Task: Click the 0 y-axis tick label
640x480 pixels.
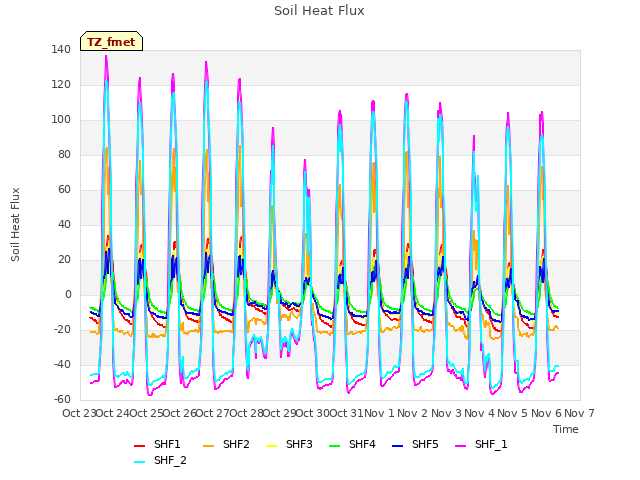Action: [x=68, y=294]
